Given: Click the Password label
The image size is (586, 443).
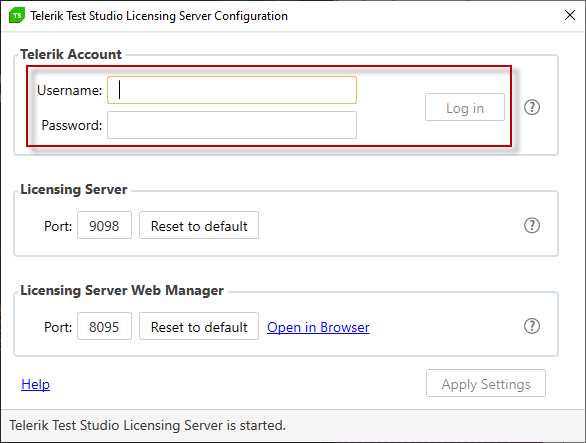Looking at the screenshot, I should click(72, 125).
